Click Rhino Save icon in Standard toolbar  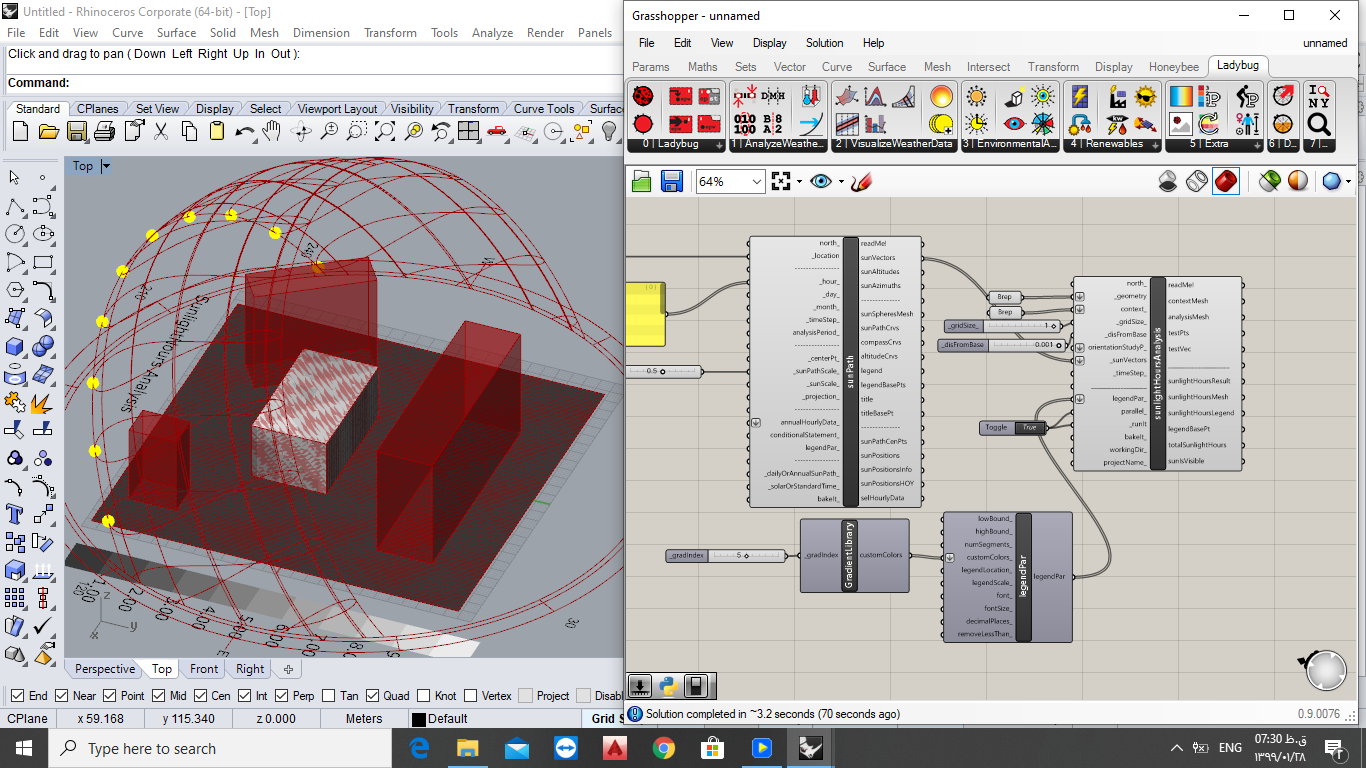click(x=77, y=131)
